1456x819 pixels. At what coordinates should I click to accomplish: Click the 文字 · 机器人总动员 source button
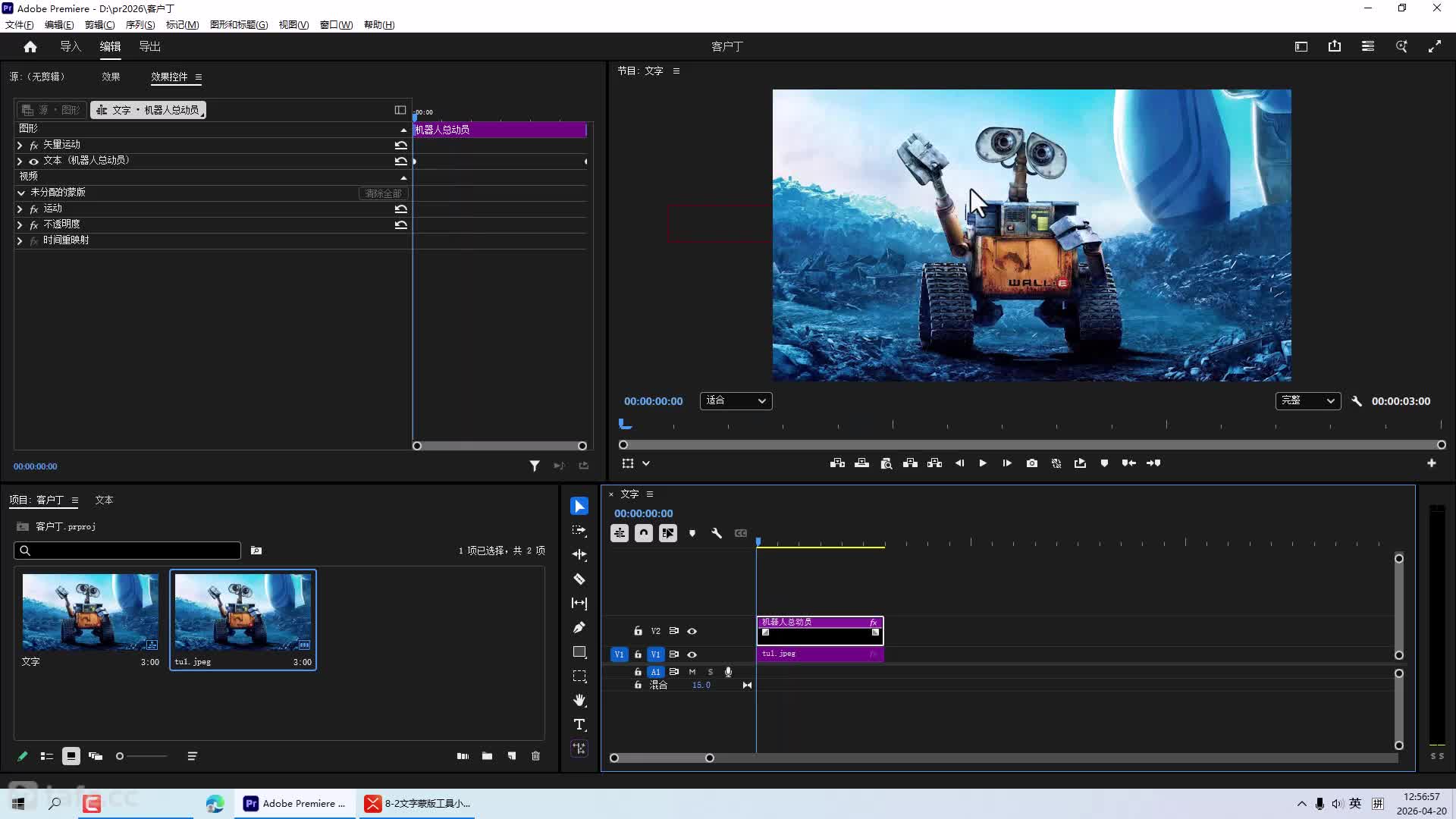(148, 110)
